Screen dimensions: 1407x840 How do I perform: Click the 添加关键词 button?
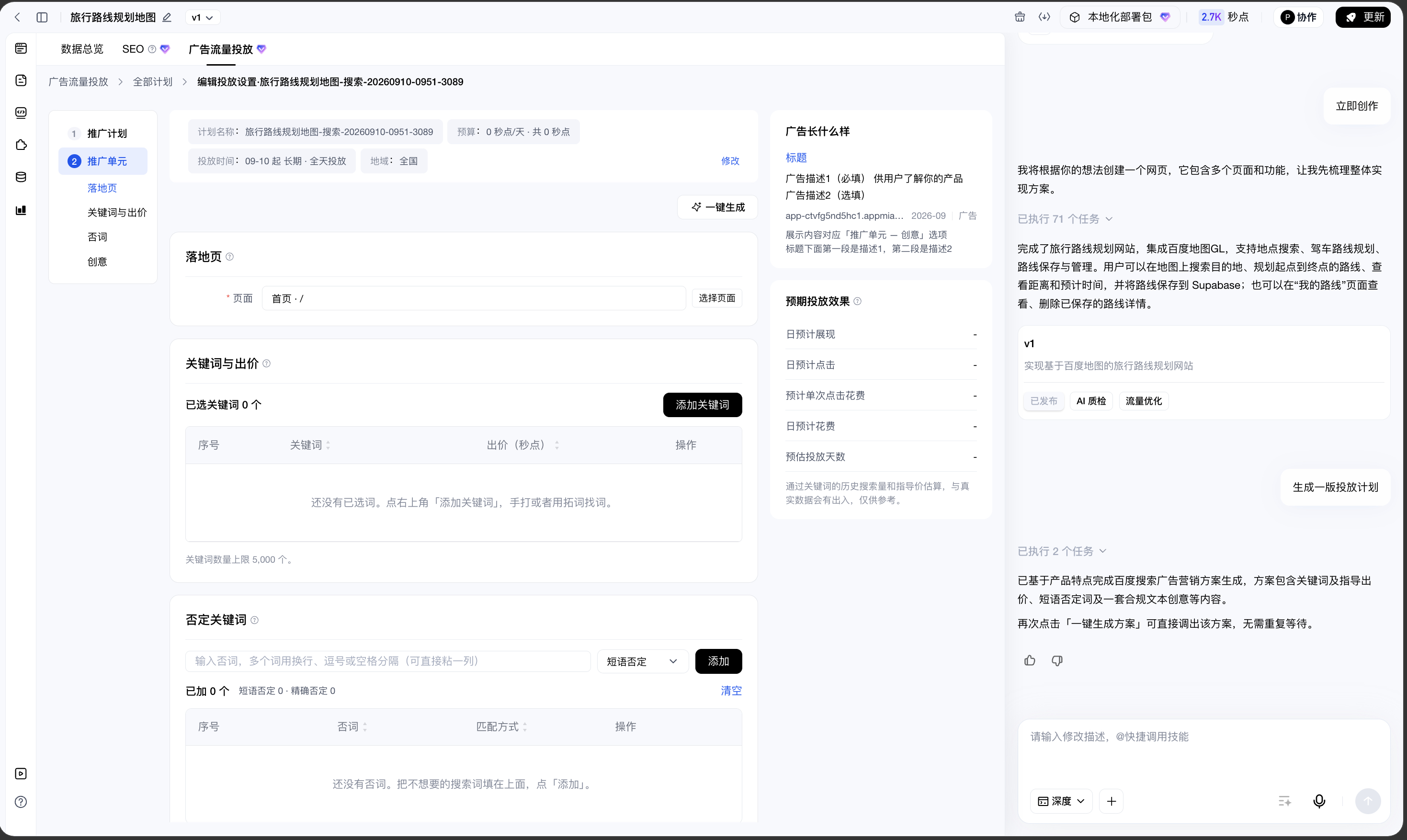pyautogui.click(x=703, y=405)
